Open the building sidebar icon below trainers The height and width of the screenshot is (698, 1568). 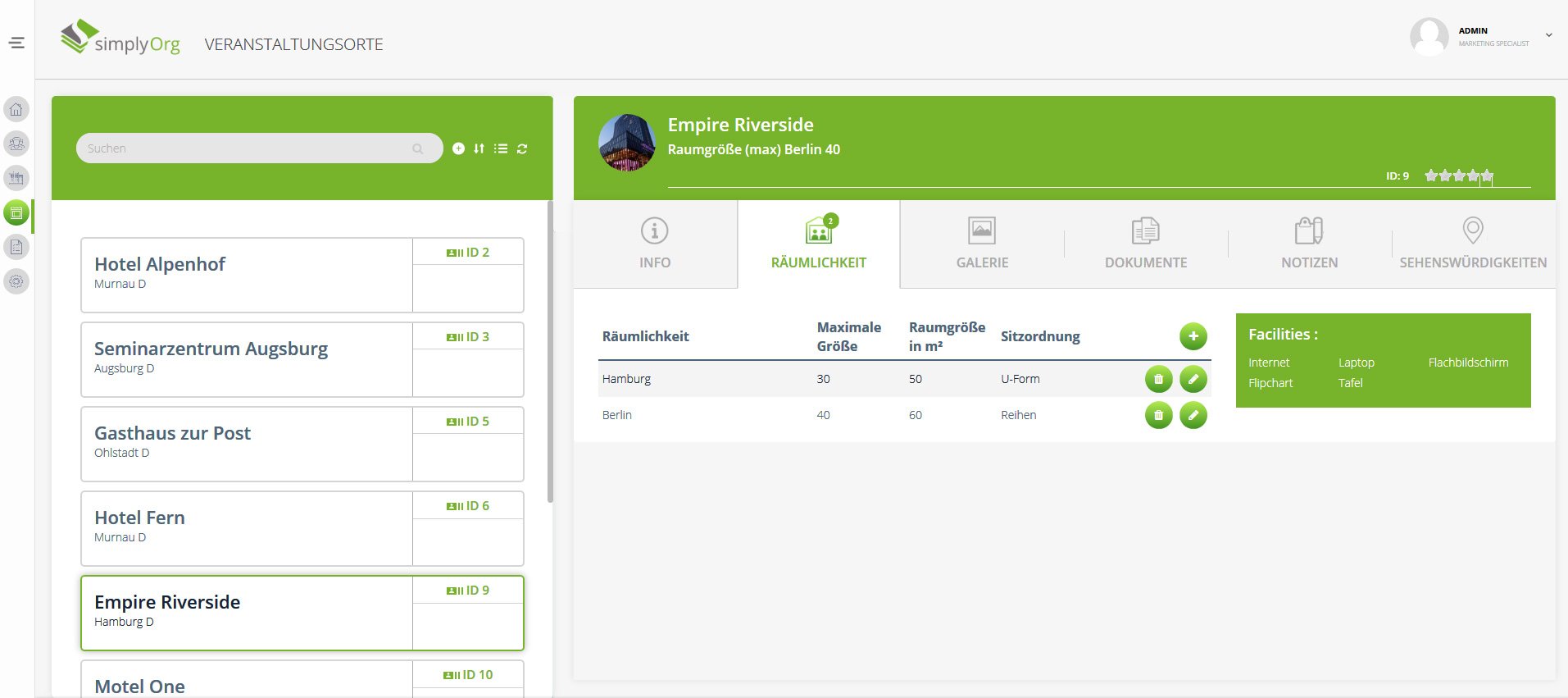click(16, 178)
